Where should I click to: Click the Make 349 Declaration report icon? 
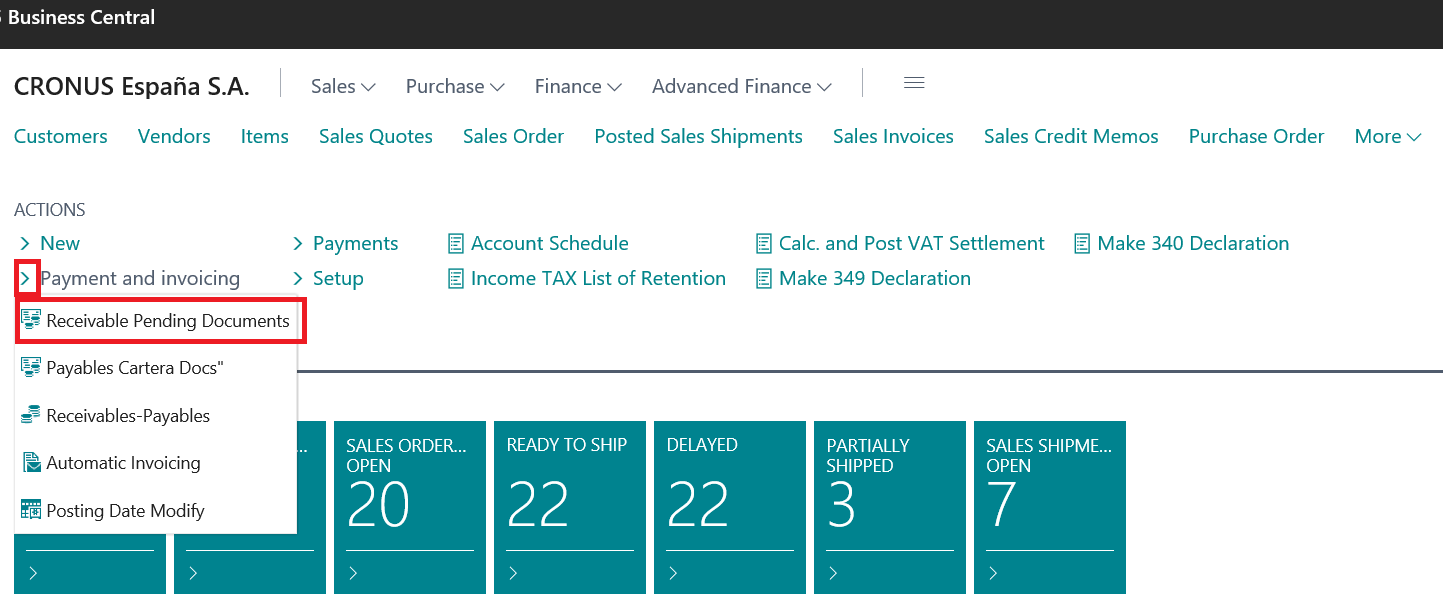pyautogui.click(x=764, y=278)
